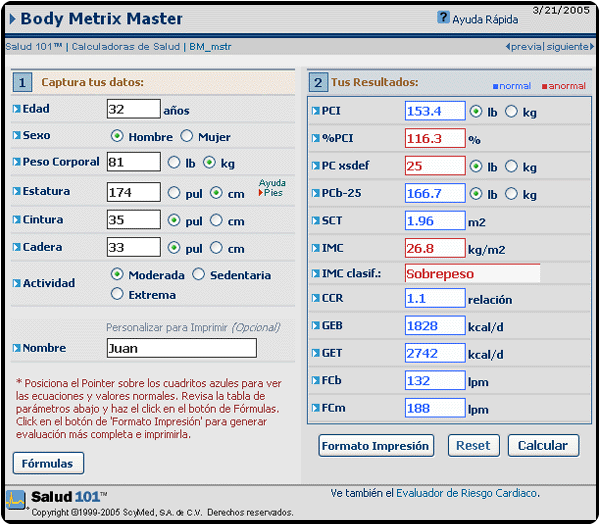Click the GET result value 2742

435,353
